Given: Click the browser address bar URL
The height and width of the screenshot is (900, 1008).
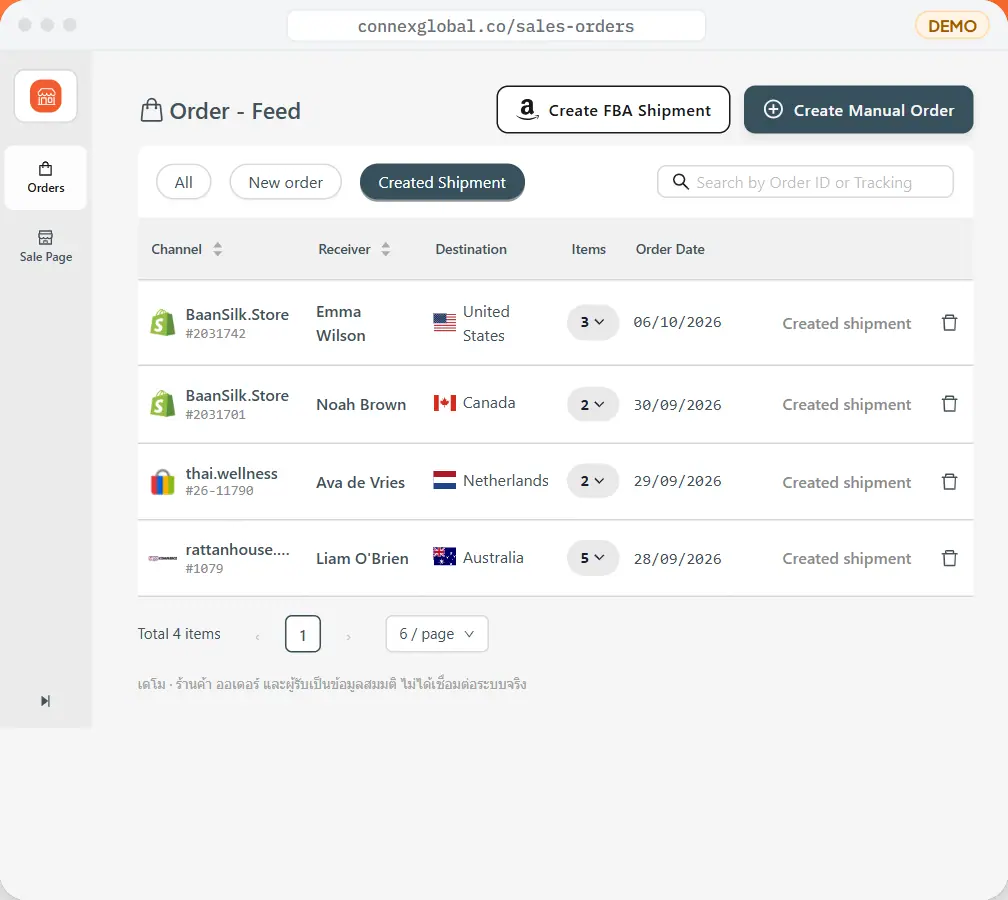Looking at the screenshot, I should point(496,26).
